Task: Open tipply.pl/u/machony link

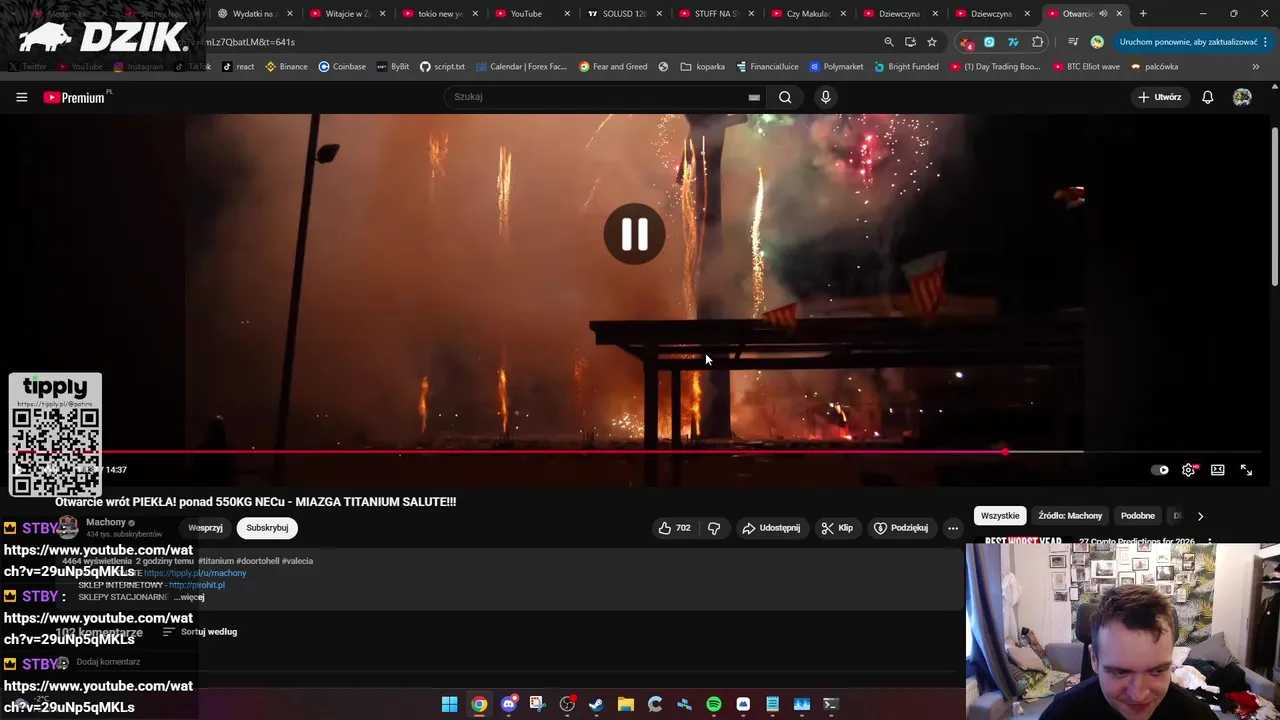Action: [196, 573]
